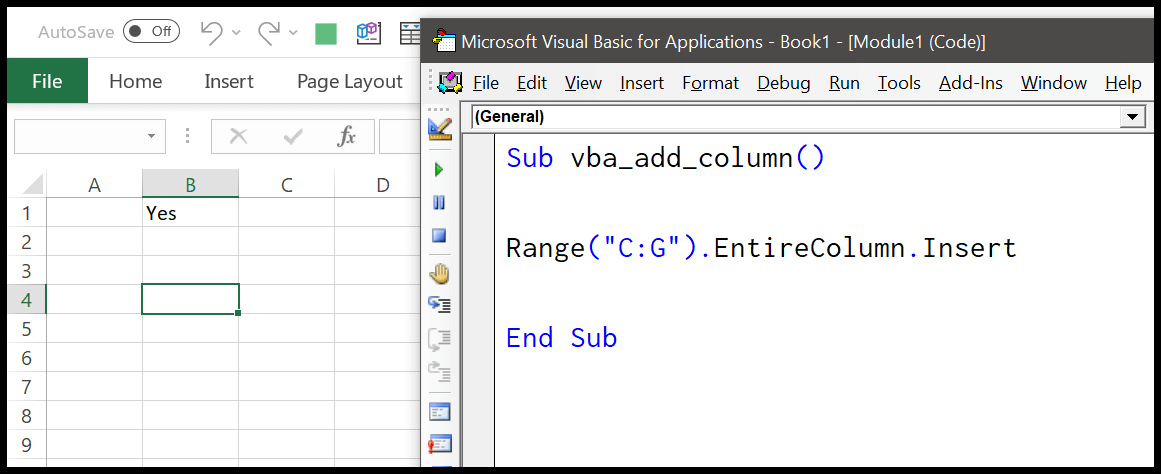Viewport: 1161px width, 474px height.
Task: Open the Excel File tab
Action: point(47,82)
